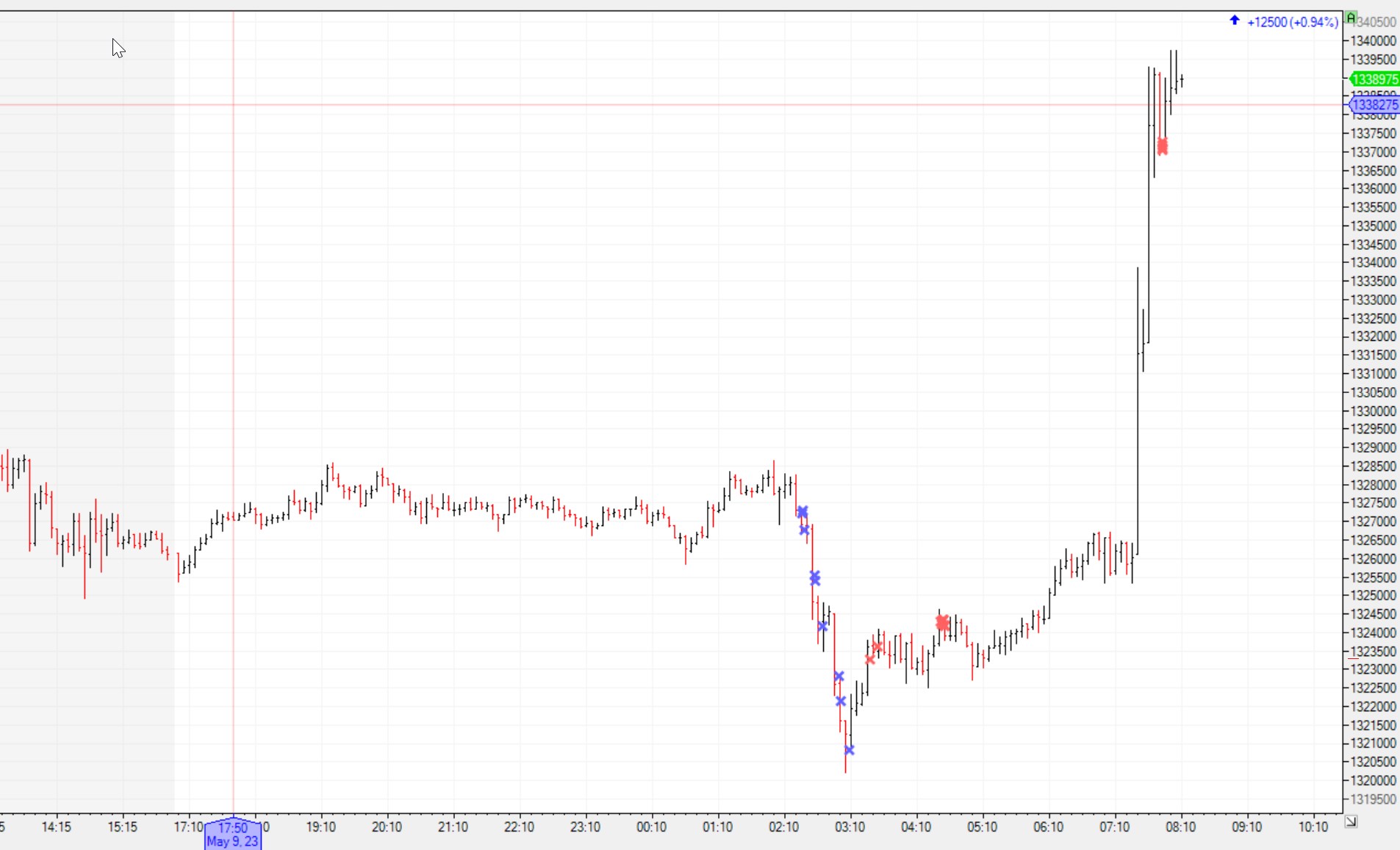Click the 06:10 time axis label
Viewport: 1400px width, 850px height.
click(x=1048, y=827)
